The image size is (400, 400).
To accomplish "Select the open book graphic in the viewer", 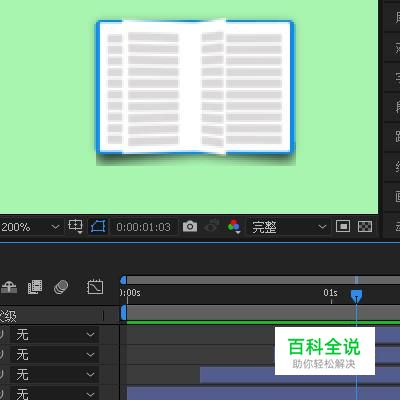I will coord(195,87).
